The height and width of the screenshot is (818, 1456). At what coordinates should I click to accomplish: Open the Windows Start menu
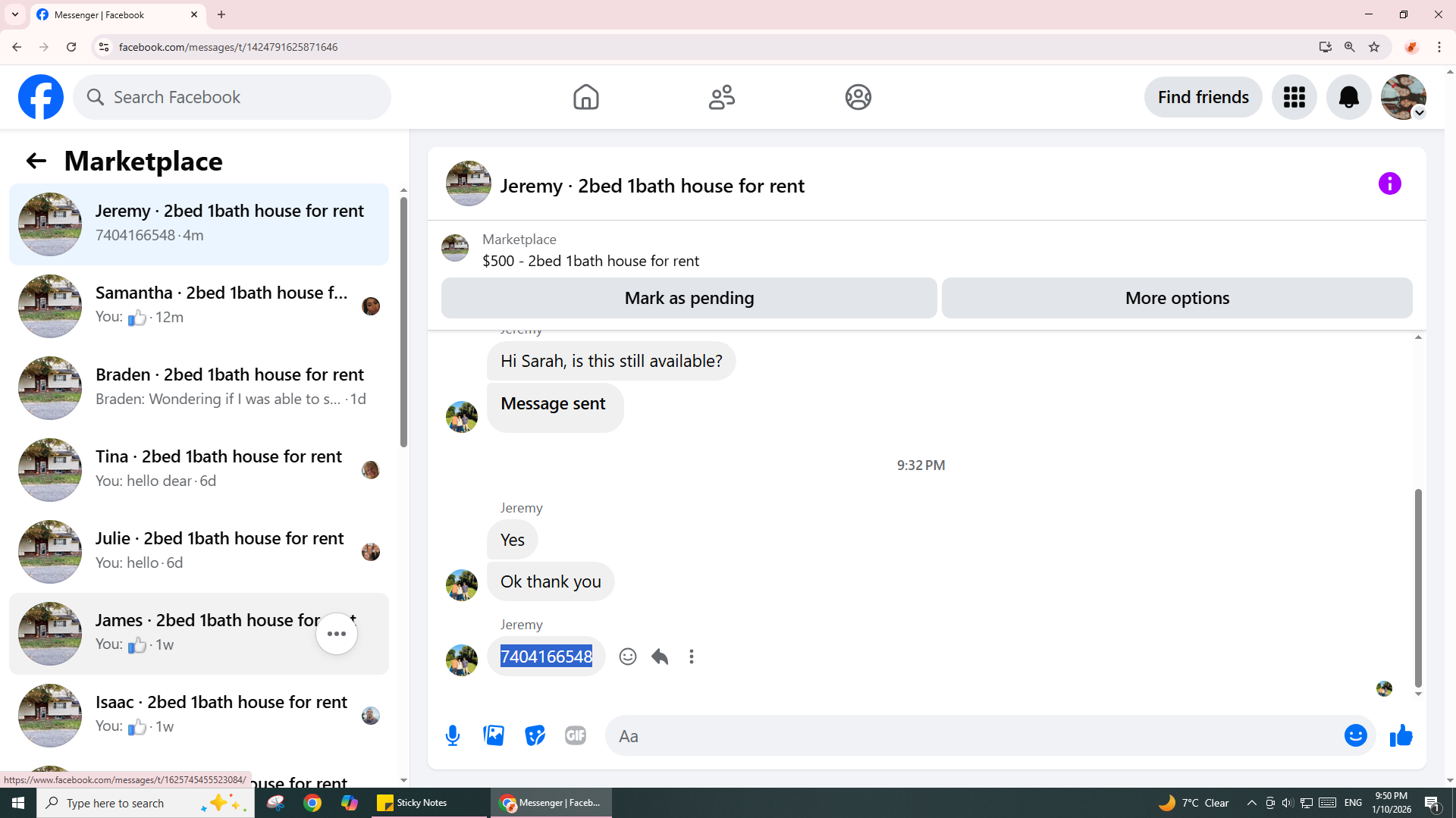18,803
